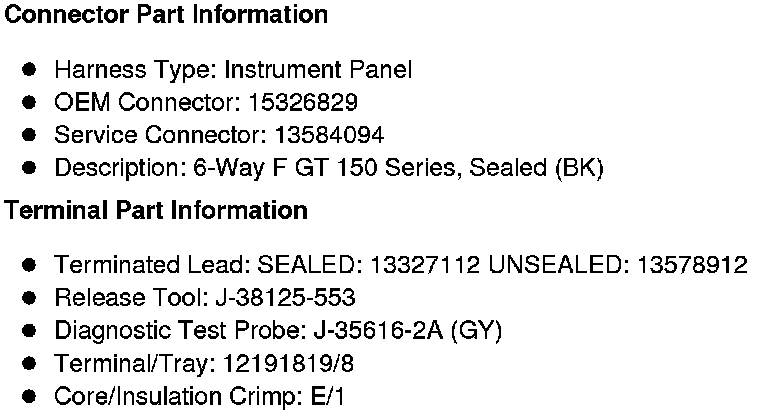
Task: Click the Connector Part Information heading
Action: (166, 16)
